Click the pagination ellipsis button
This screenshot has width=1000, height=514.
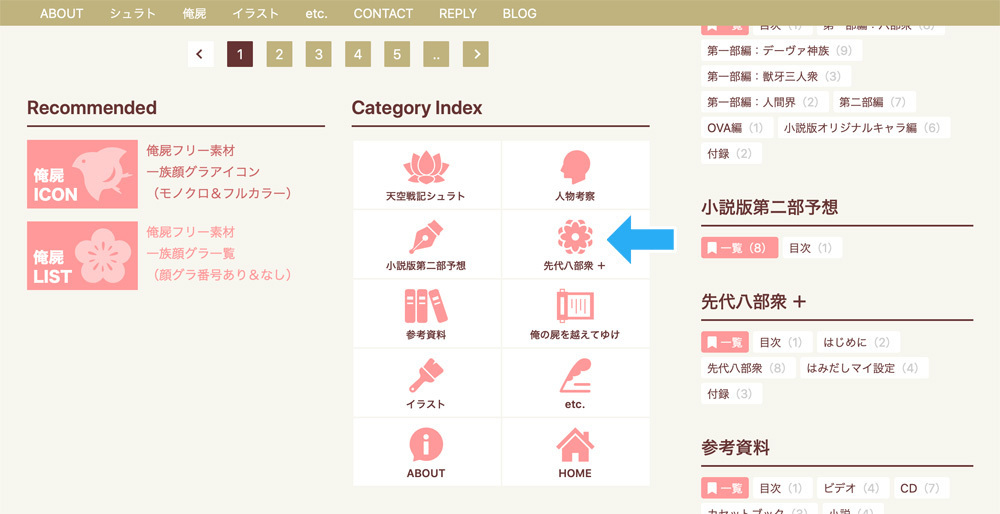coord(436,54)
